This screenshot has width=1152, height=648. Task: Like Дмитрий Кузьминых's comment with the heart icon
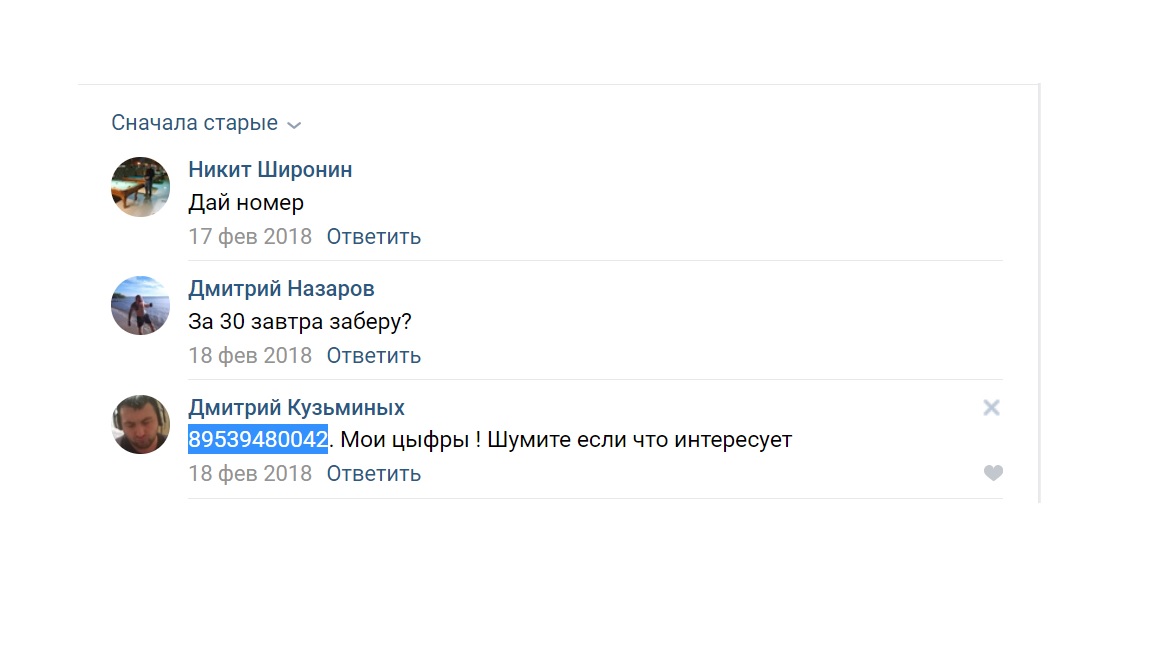[x=993, y=473]
